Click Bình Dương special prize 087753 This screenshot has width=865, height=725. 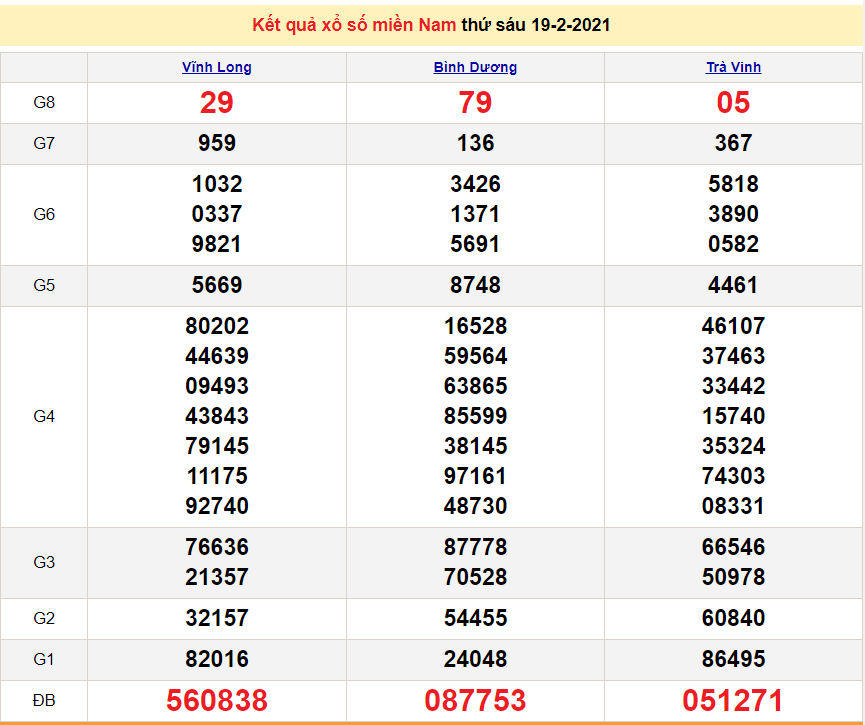coord(475,700)
